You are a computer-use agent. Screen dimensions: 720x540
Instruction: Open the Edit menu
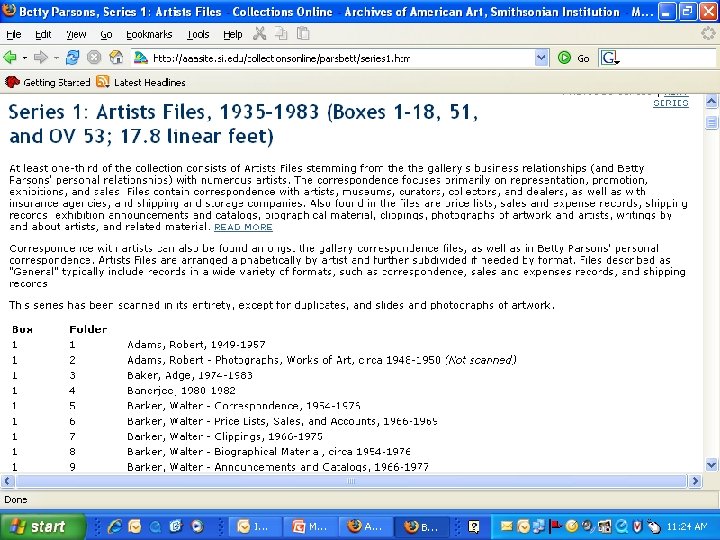tap(43, 34)
